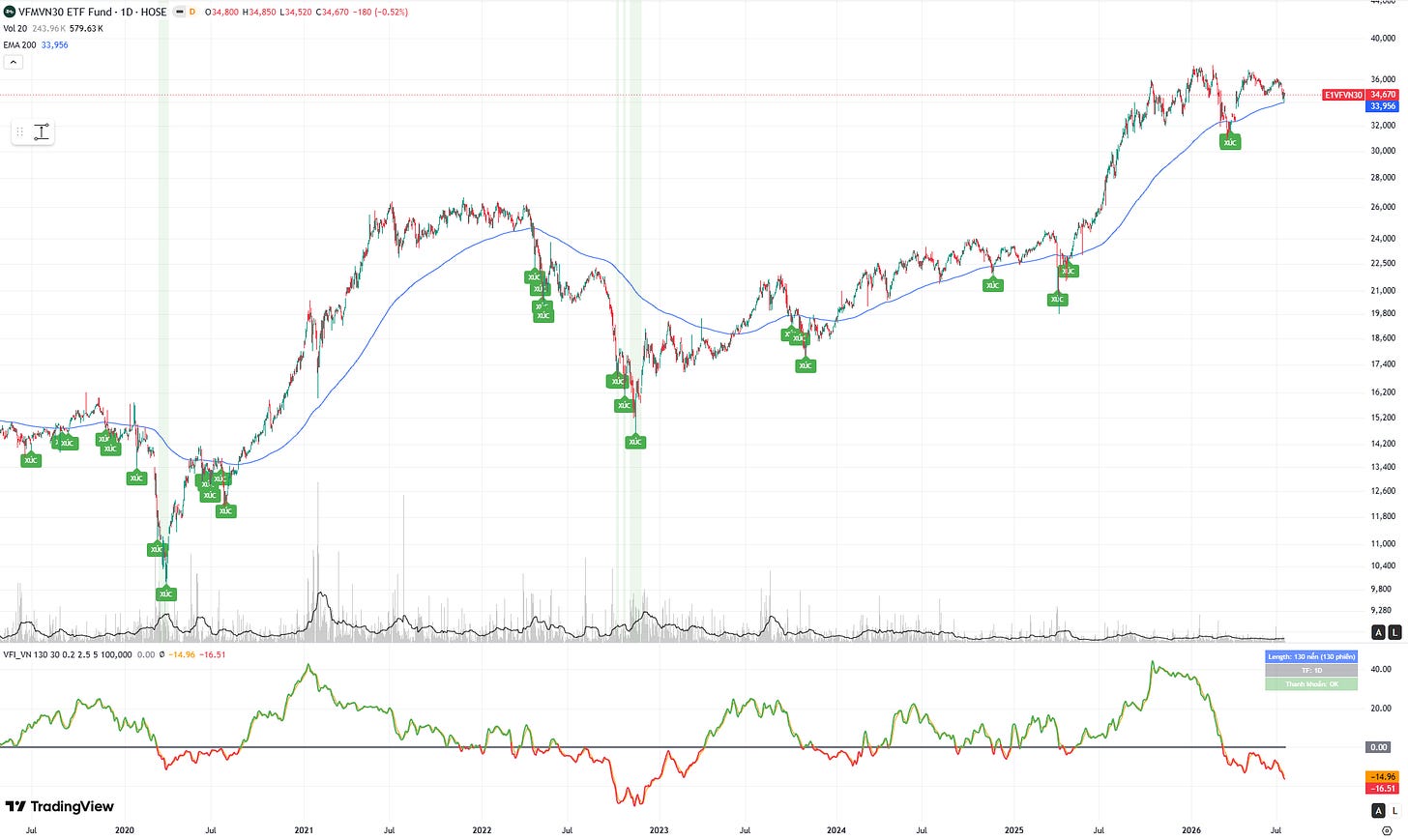Click the green 'Thanh khoản: OK' cell
The height and width of the screenshot is (840, 1408).
[1311, 683]
